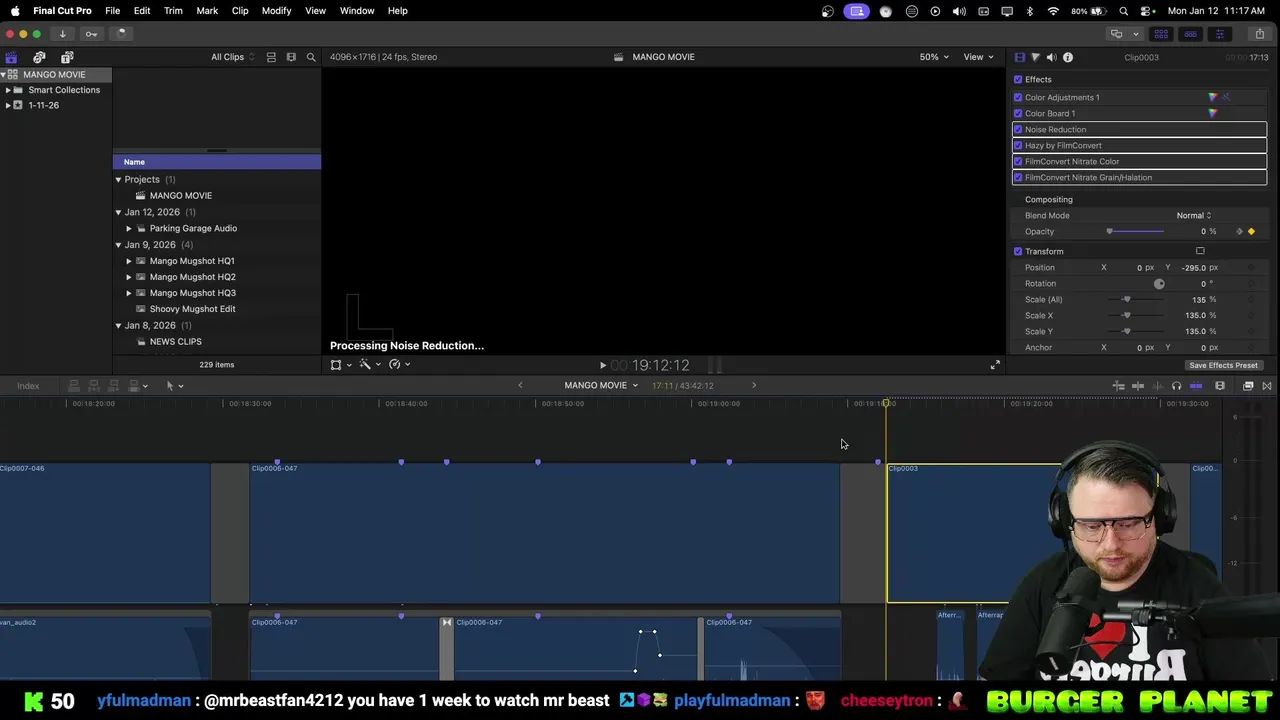1280x720 pixels.
Task: Open the Info inspector tab
Action: click(x=1067, y=57)
